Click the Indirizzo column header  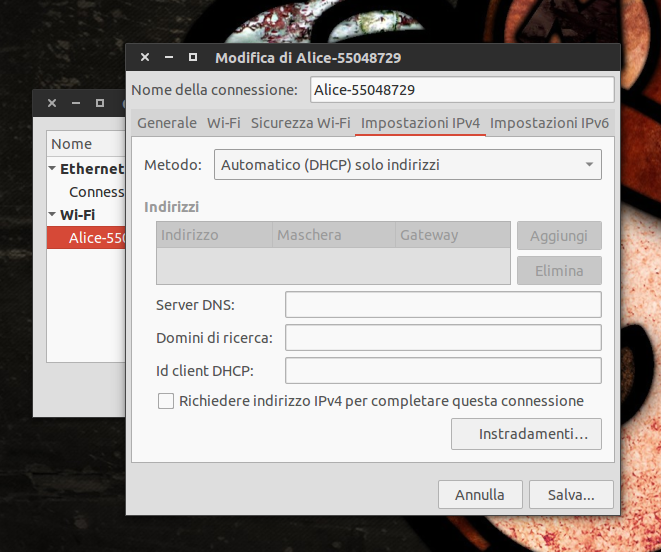[215, 235]
